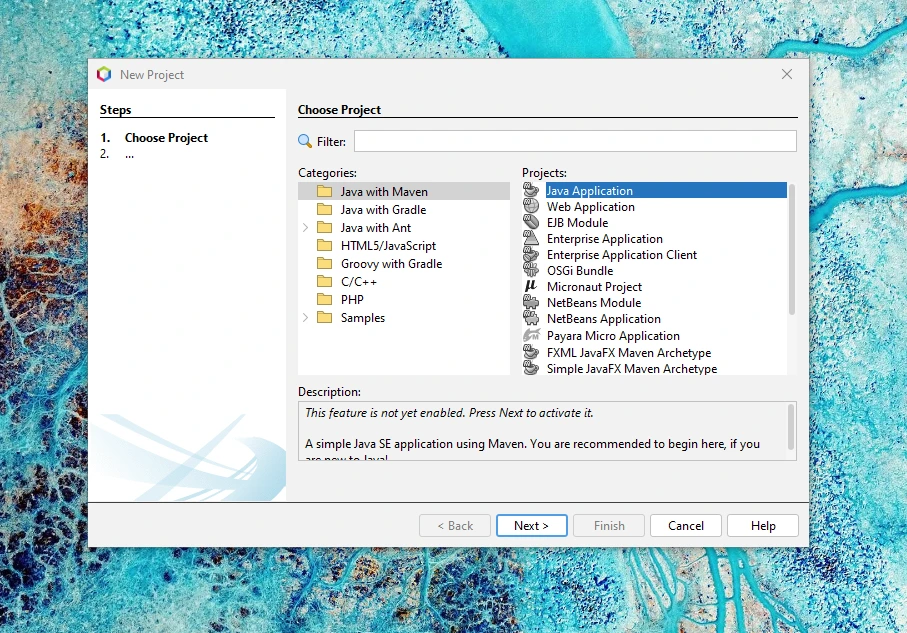Click the NetBeans logo in title bar

click(104, 74)
